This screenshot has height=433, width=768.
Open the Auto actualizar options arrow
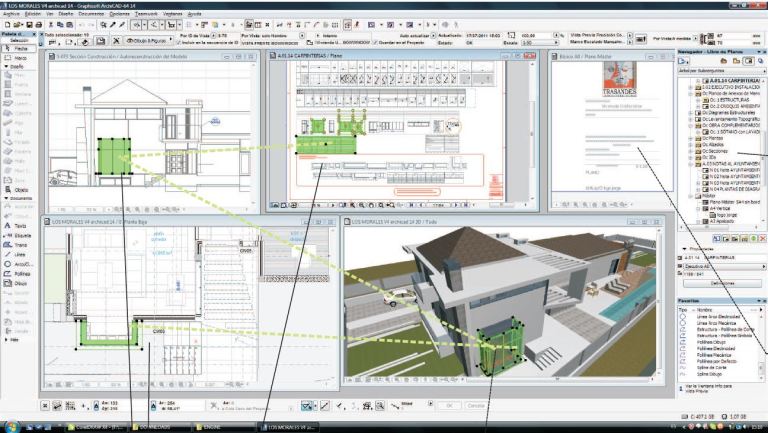tap(434, 36)
